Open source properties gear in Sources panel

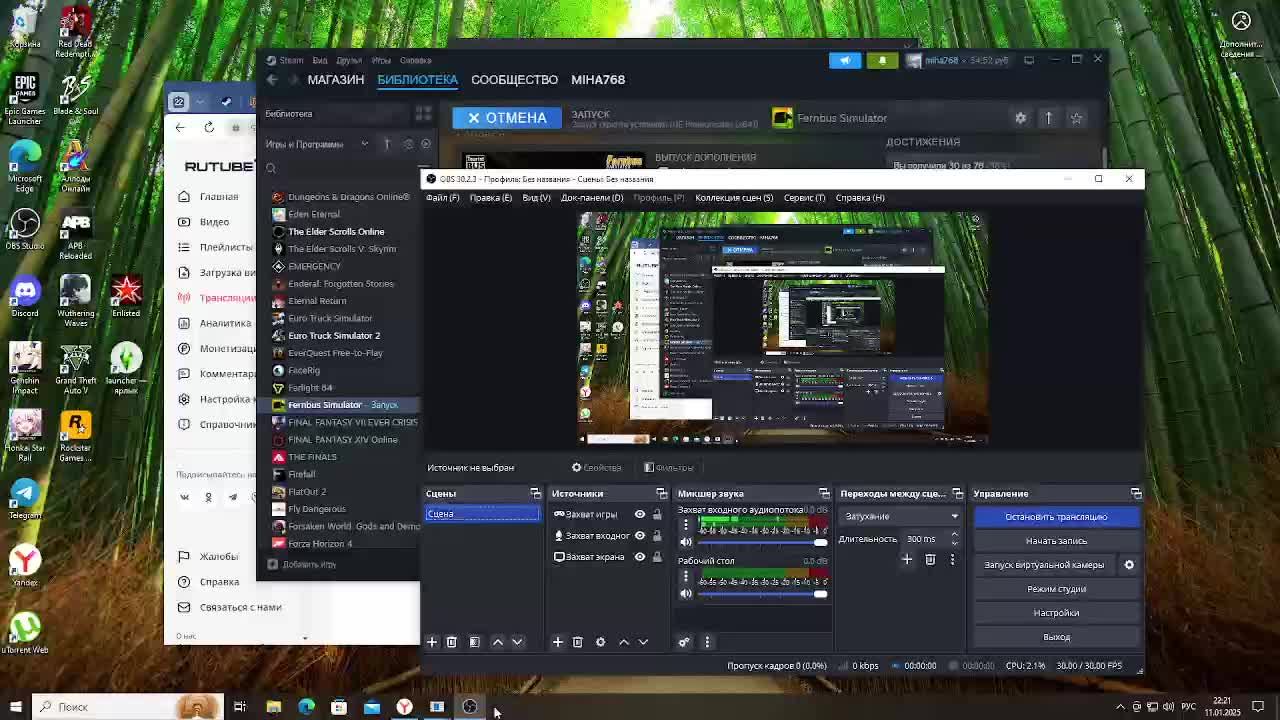tap(601, 642)
